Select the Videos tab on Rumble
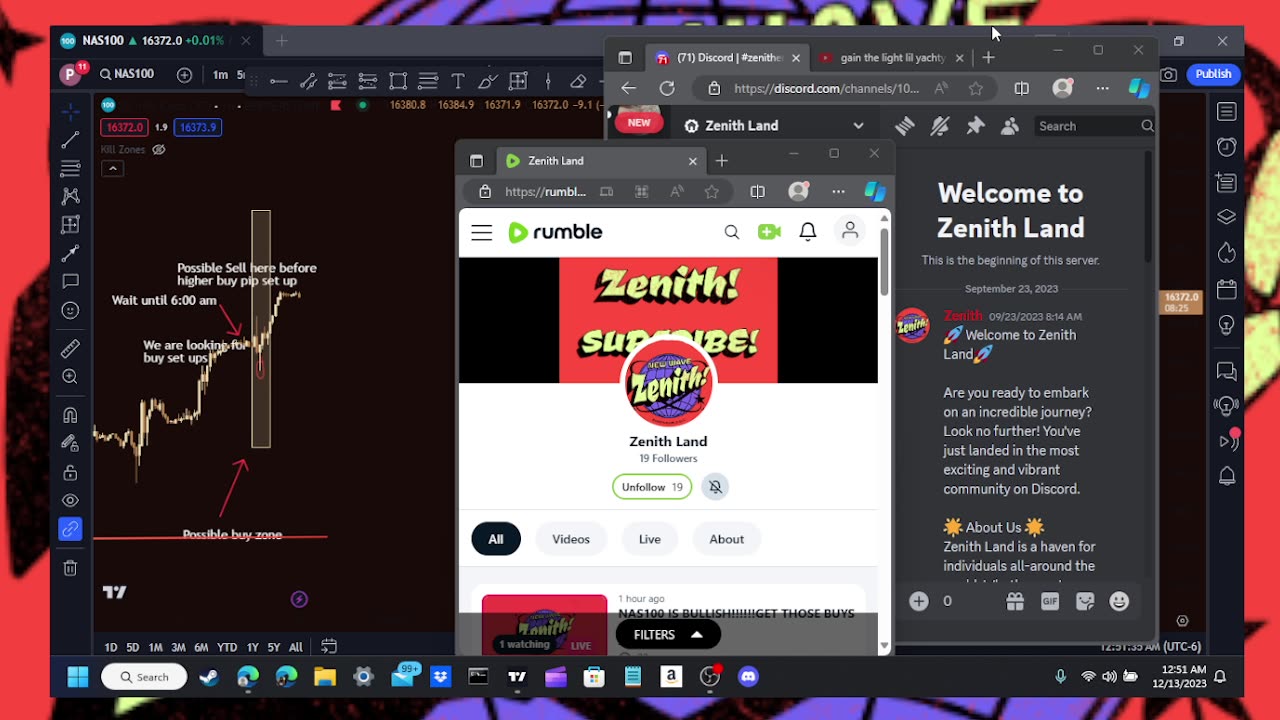Screen dimensions: 1280x720 (x=571, y=539)
